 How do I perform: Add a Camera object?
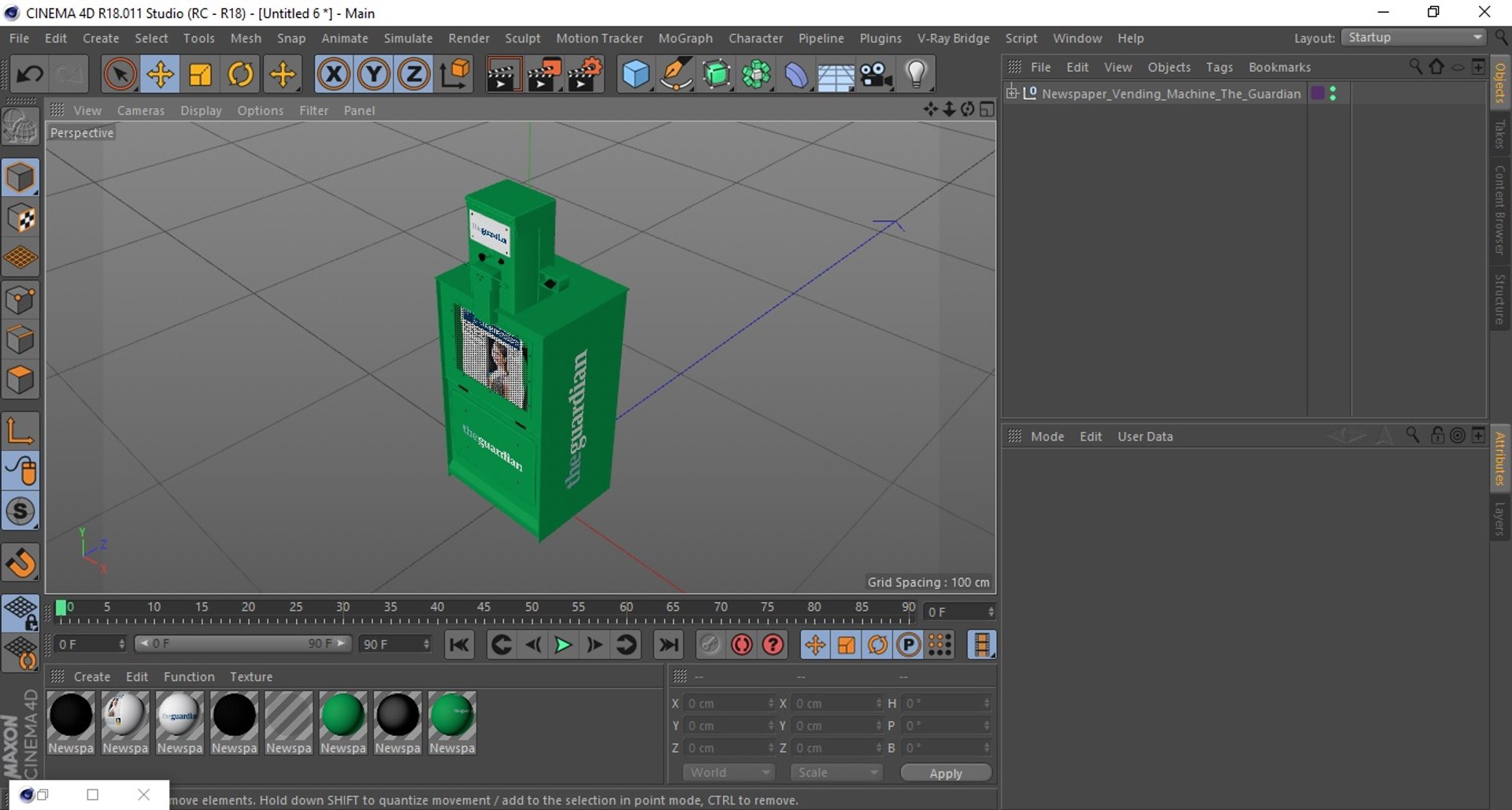pos(876,75)
